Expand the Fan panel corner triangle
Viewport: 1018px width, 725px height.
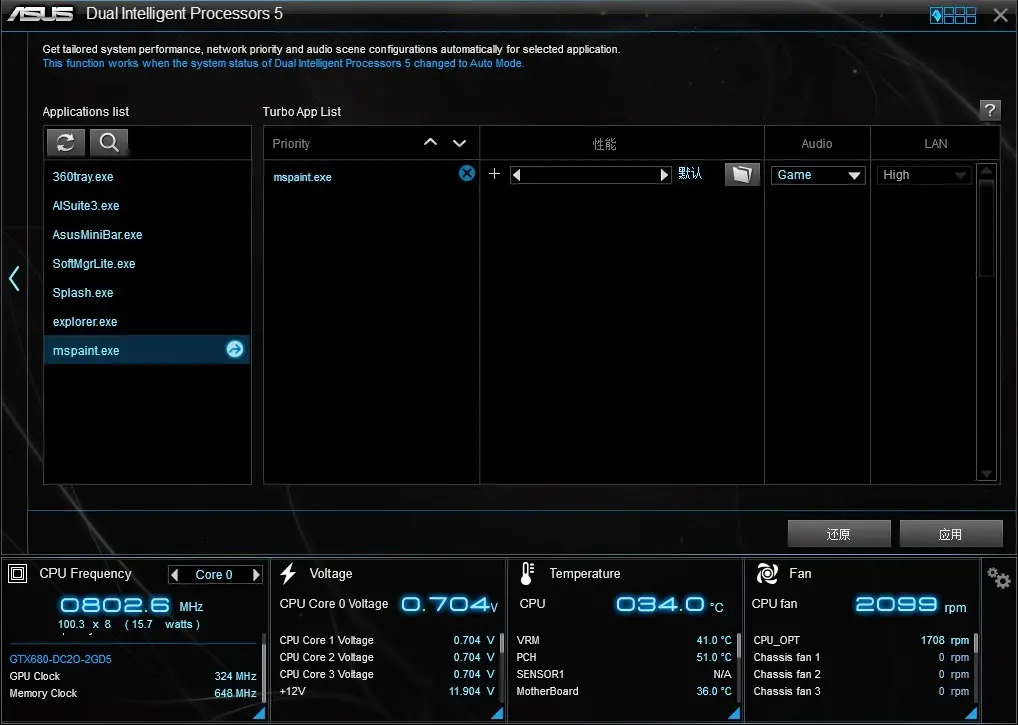tap(971, 713)
